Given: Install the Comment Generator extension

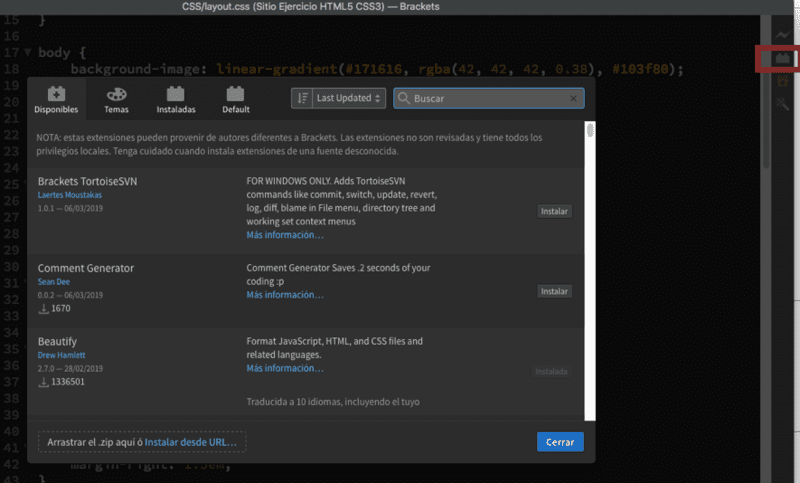Looking at the screenshot, I should pyautogui.click(x=554, y=291).
